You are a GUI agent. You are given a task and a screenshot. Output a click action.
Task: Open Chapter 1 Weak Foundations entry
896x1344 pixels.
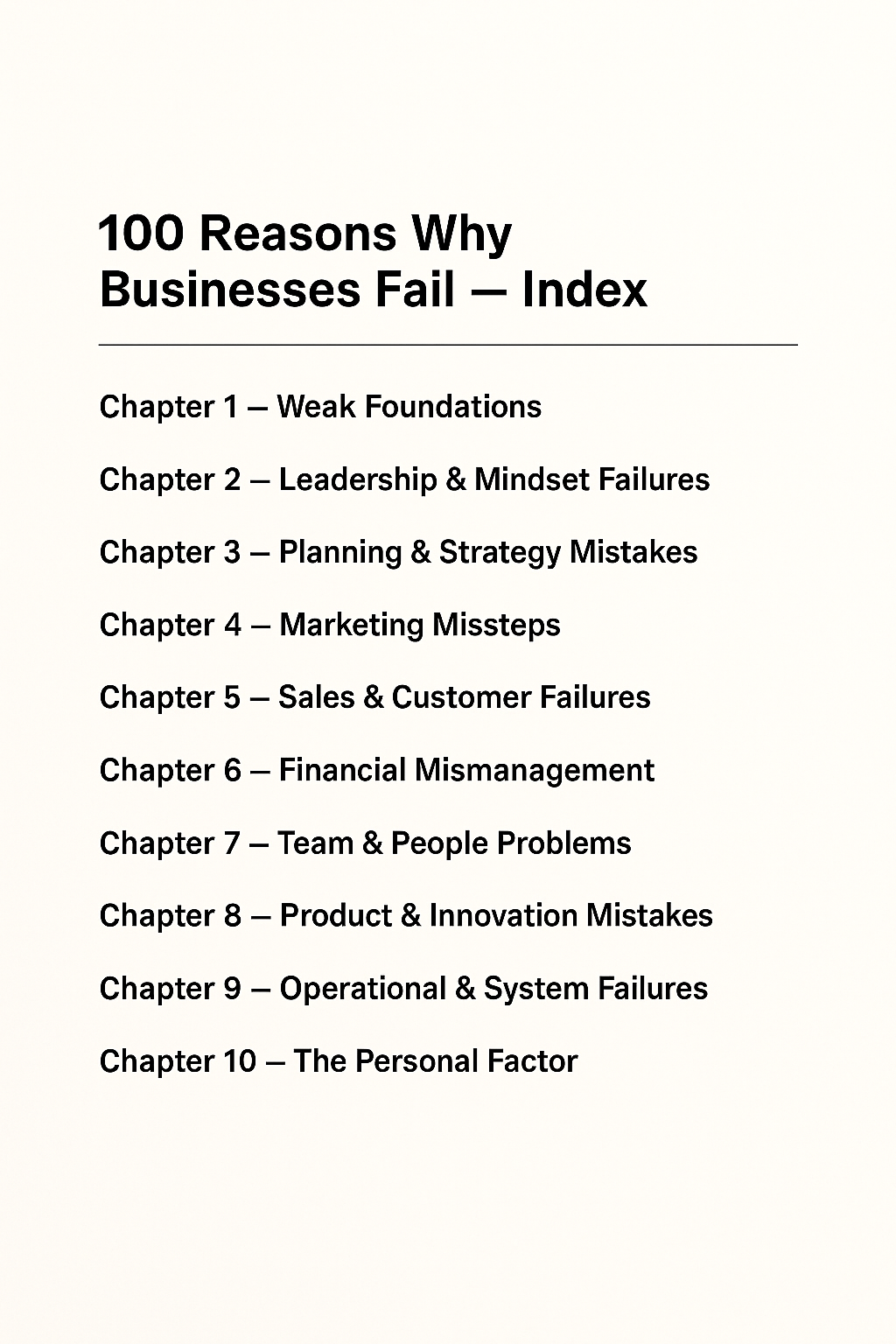pos(320,407)
